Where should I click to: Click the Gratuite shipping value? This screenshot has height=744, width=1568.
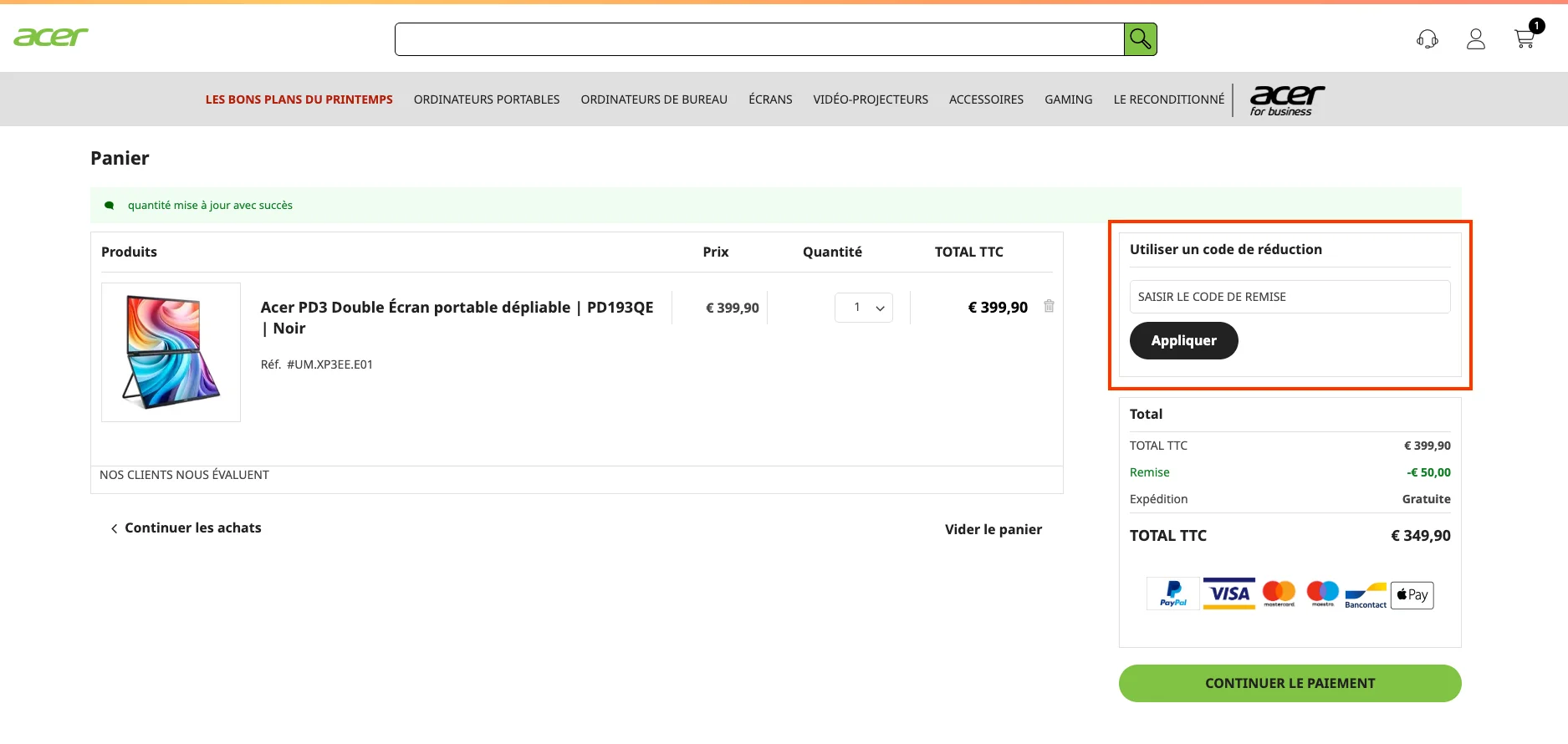tap(1426, 499)
